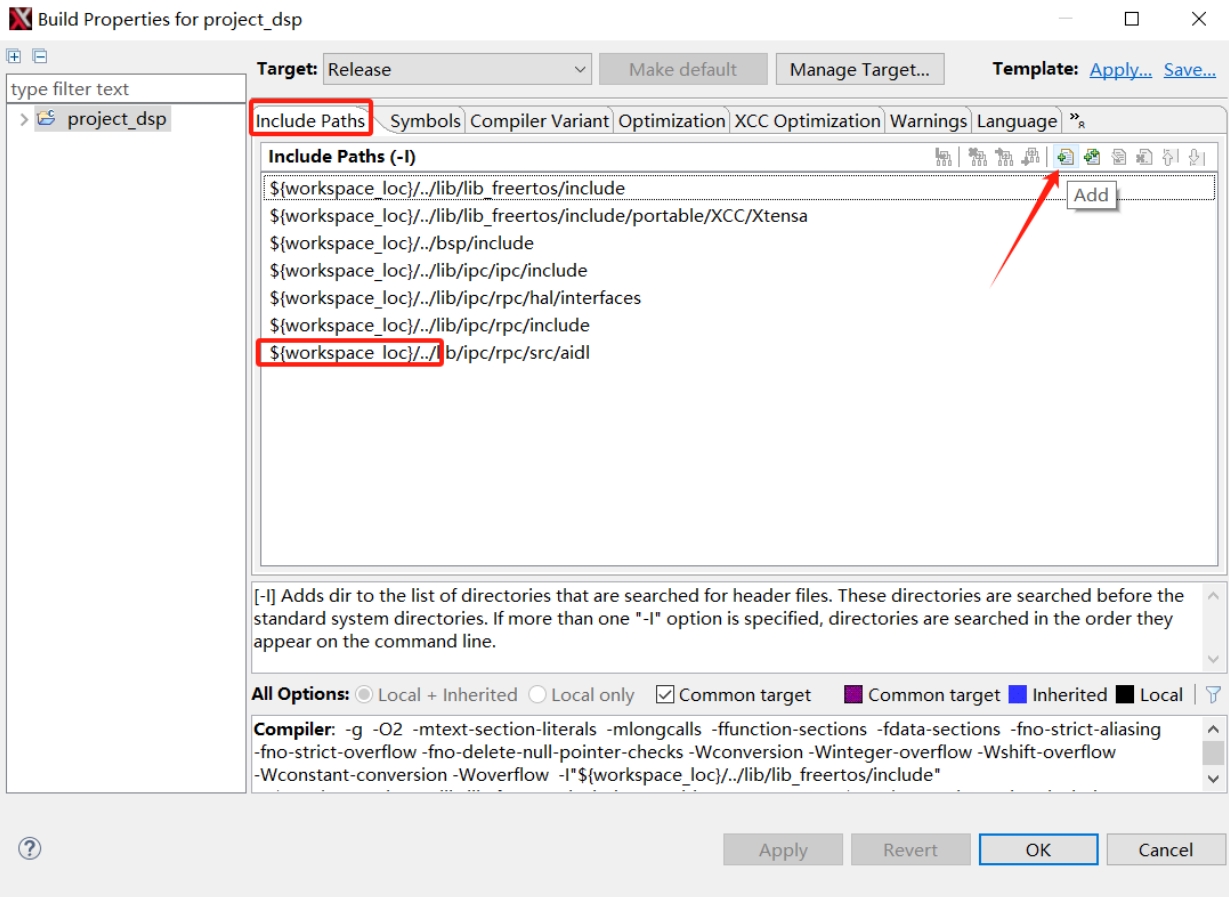The width and height of the screenshot is (1229, 897).
Task: Click the type filter text field
Action: [x=125, y=89]
